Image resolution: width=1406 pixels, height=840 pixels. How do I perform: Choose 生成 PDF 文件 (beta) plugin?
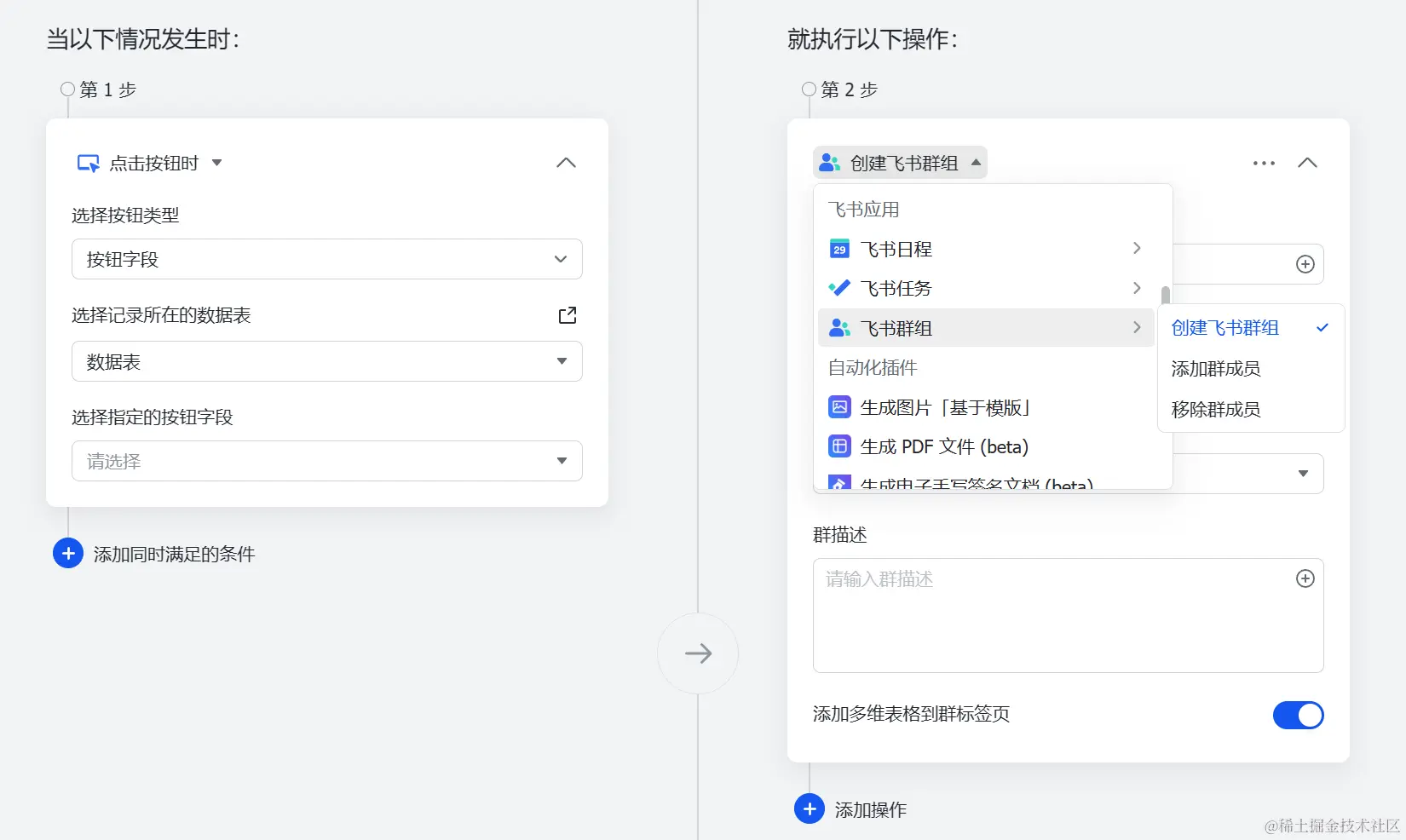point(986,446)
